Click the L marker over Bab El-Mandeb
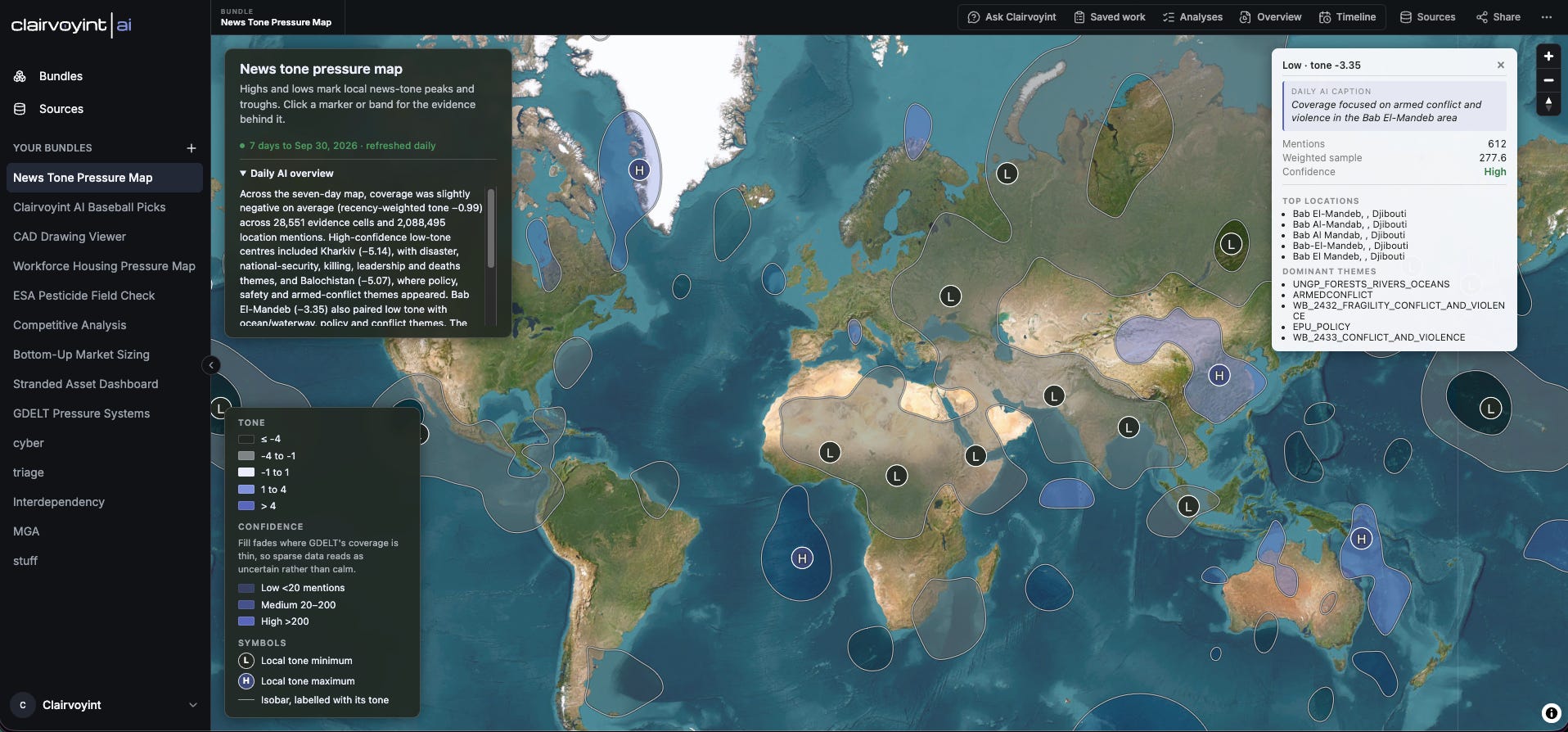Screen dimensions: 1568x732 click(975, 456)
